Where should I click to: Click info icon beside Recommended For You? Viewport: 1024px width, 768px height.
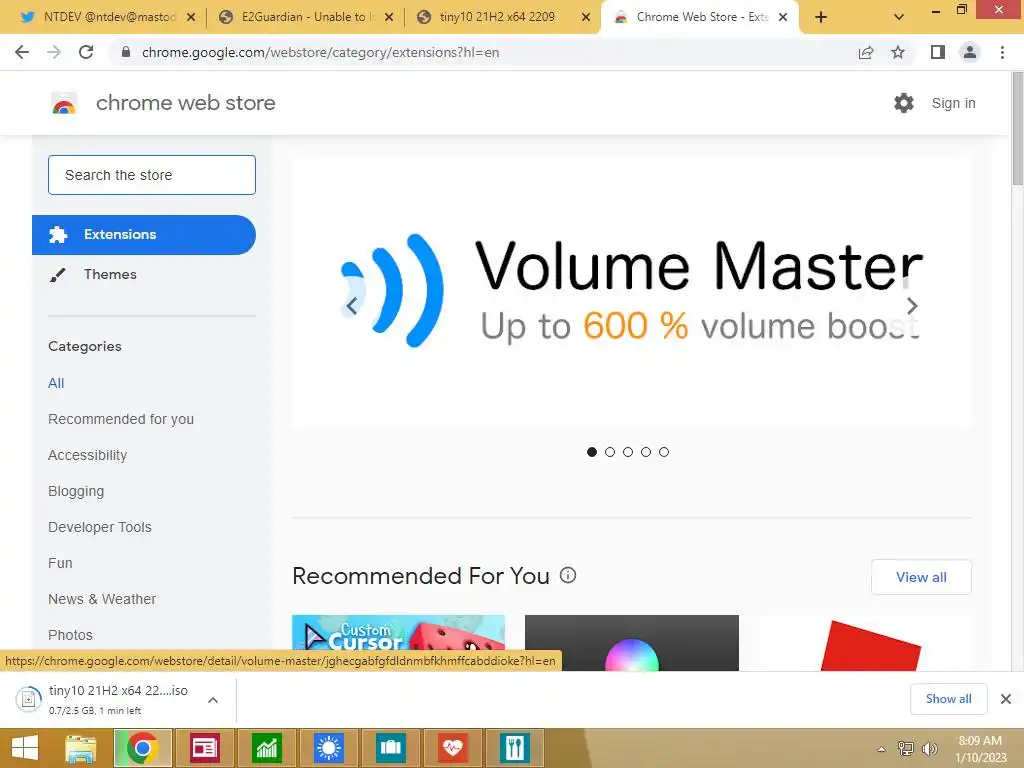tap(568, 575)
